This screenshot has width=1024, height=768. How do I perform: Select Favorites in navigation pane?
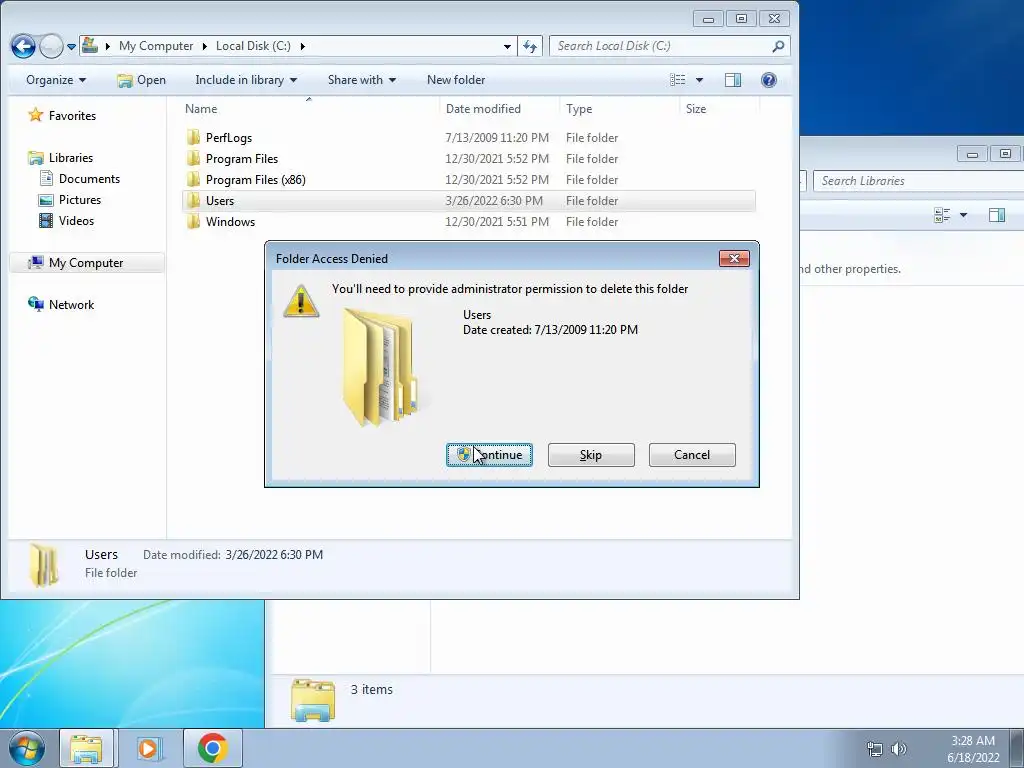(x=62, y=116)
